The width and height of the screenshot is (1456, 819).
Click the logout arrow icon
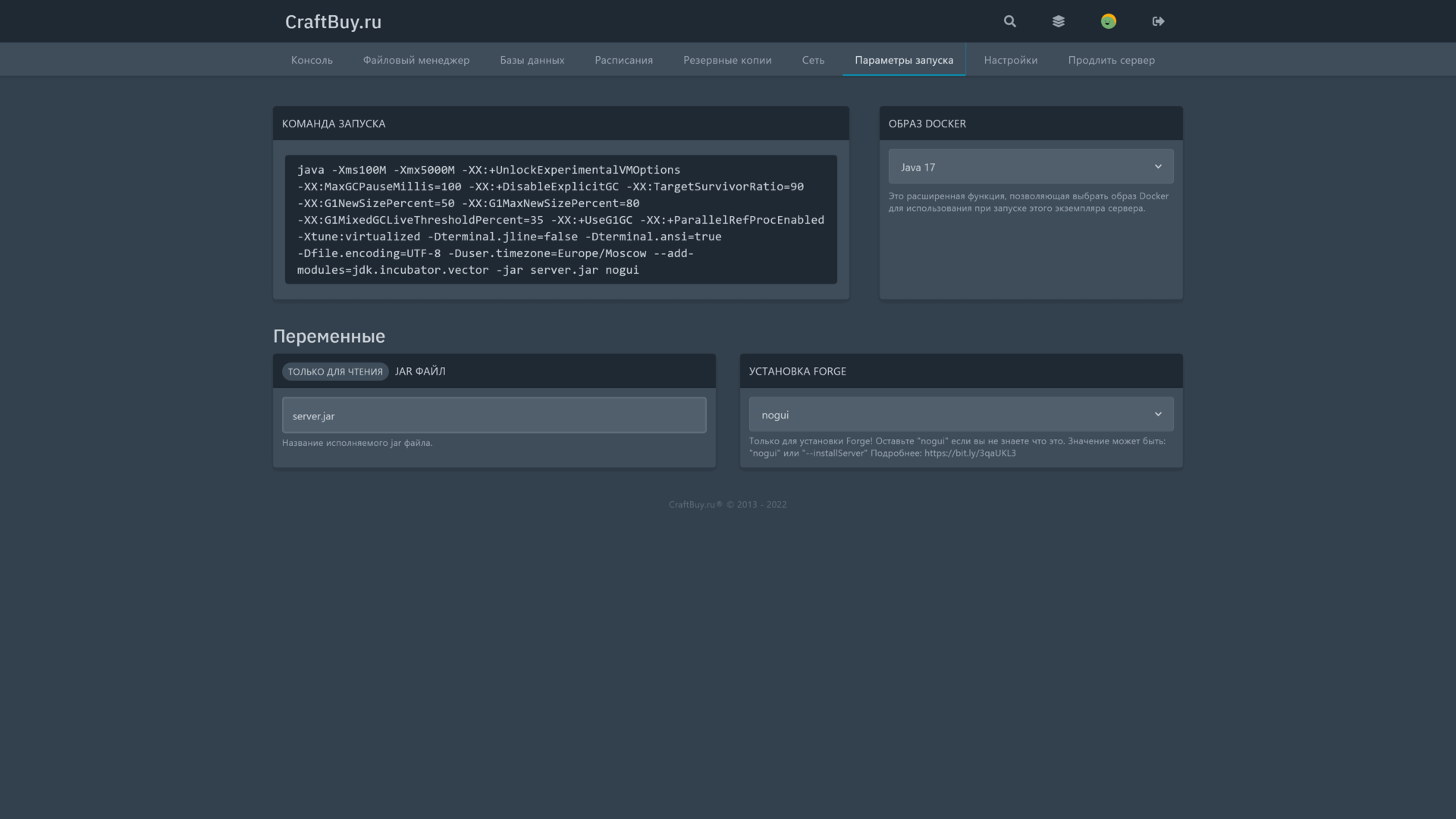coord(1158,21)
